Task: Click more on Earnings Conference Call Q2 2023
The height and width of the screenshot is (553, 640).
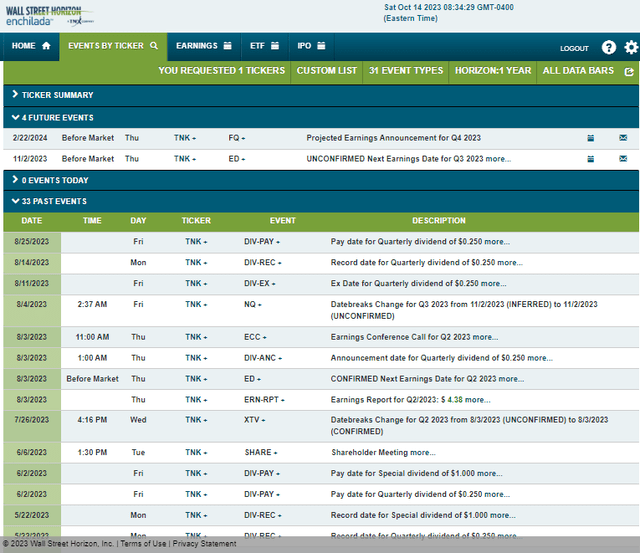Action: click(x=485, y=337)
